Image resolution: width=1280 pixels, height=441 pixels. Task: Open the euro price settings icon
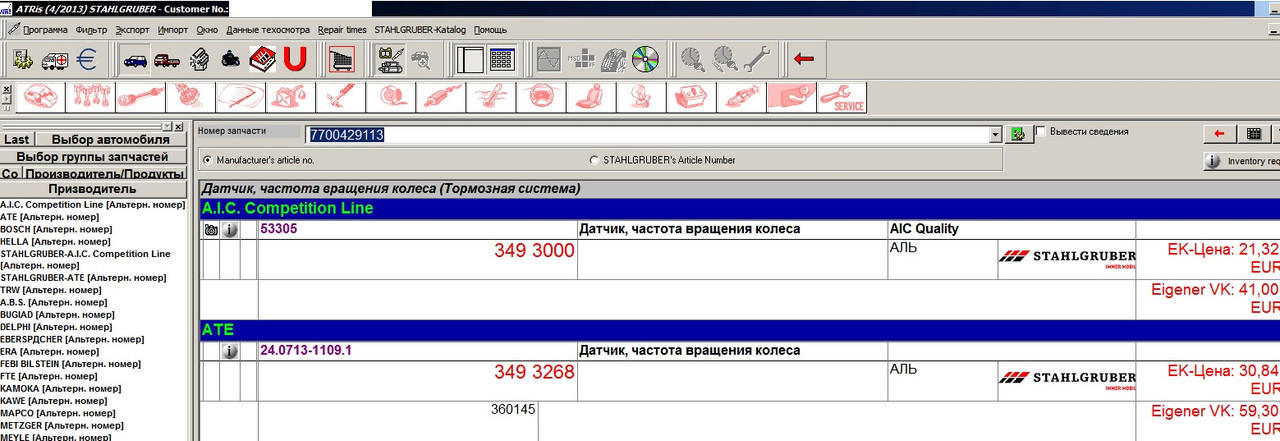pos(87,60)
